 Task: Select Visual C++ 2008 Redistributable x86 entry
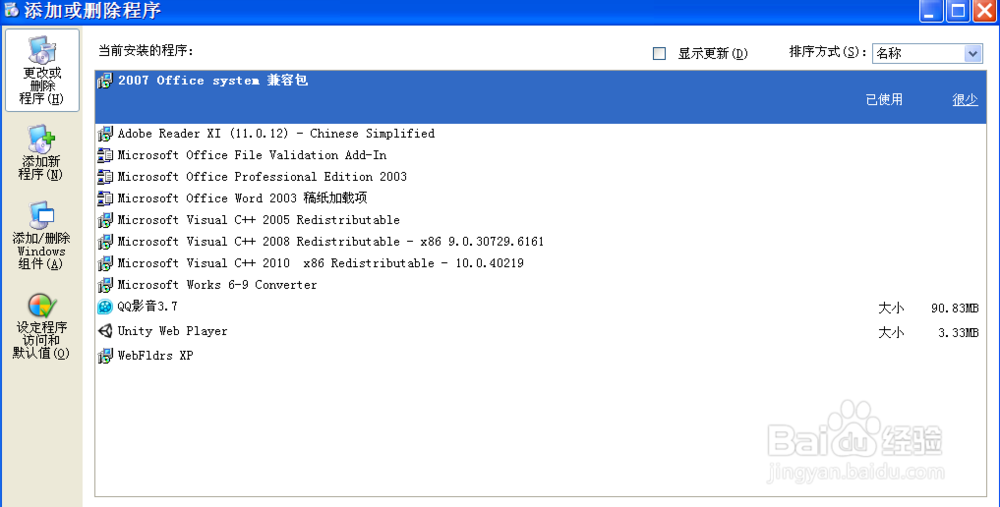(x=540, y=242)
